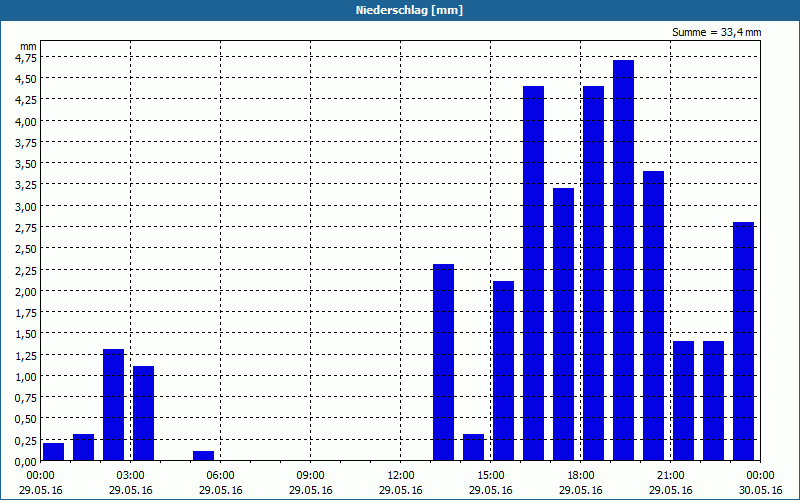Click the 03:00 x-axis time label

(x=131, y=476)
